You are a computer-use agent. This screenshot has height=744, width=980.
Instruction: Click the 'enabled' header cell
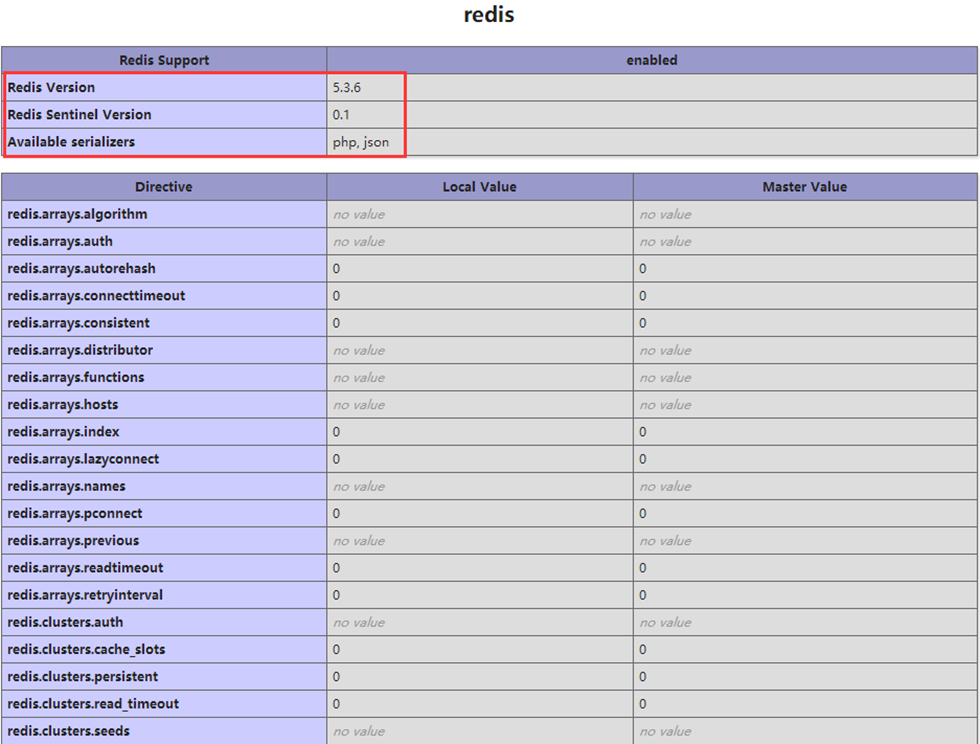652,60
